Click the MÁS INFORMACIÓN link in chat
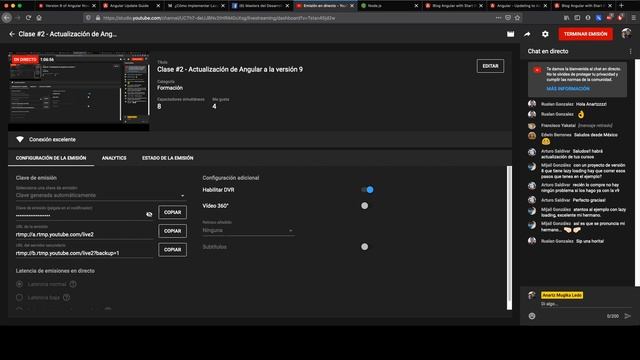The width and height of the screenshot is (640, 360). pos(568,89)
